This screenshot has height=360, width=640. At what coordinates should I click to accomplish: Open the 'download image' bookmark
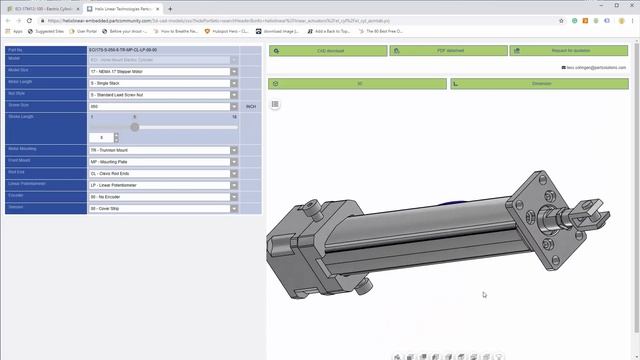pyautogui.click(x=278, y=31)
